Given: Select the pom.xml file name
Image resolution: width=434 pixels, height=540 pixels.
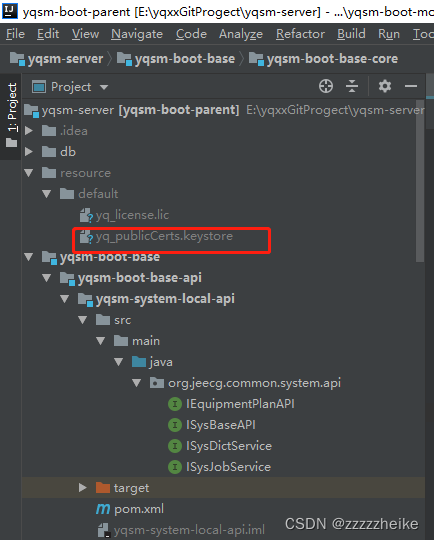Looking at the screenshot, I should (139, 509).
